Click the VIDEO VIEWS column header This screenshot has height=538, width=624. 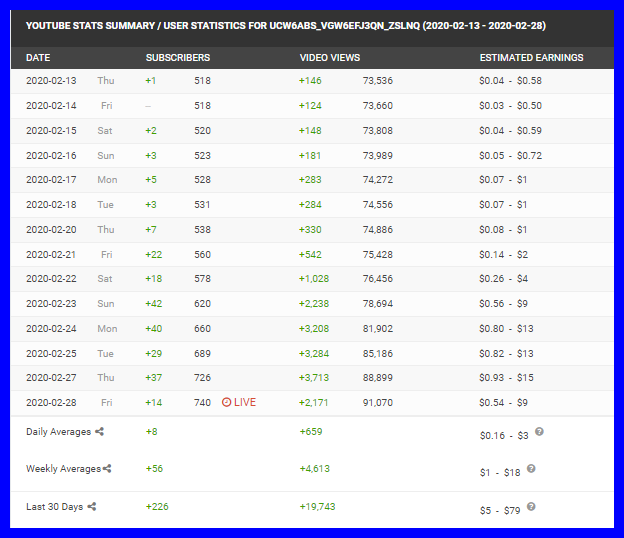coord(330,58)
